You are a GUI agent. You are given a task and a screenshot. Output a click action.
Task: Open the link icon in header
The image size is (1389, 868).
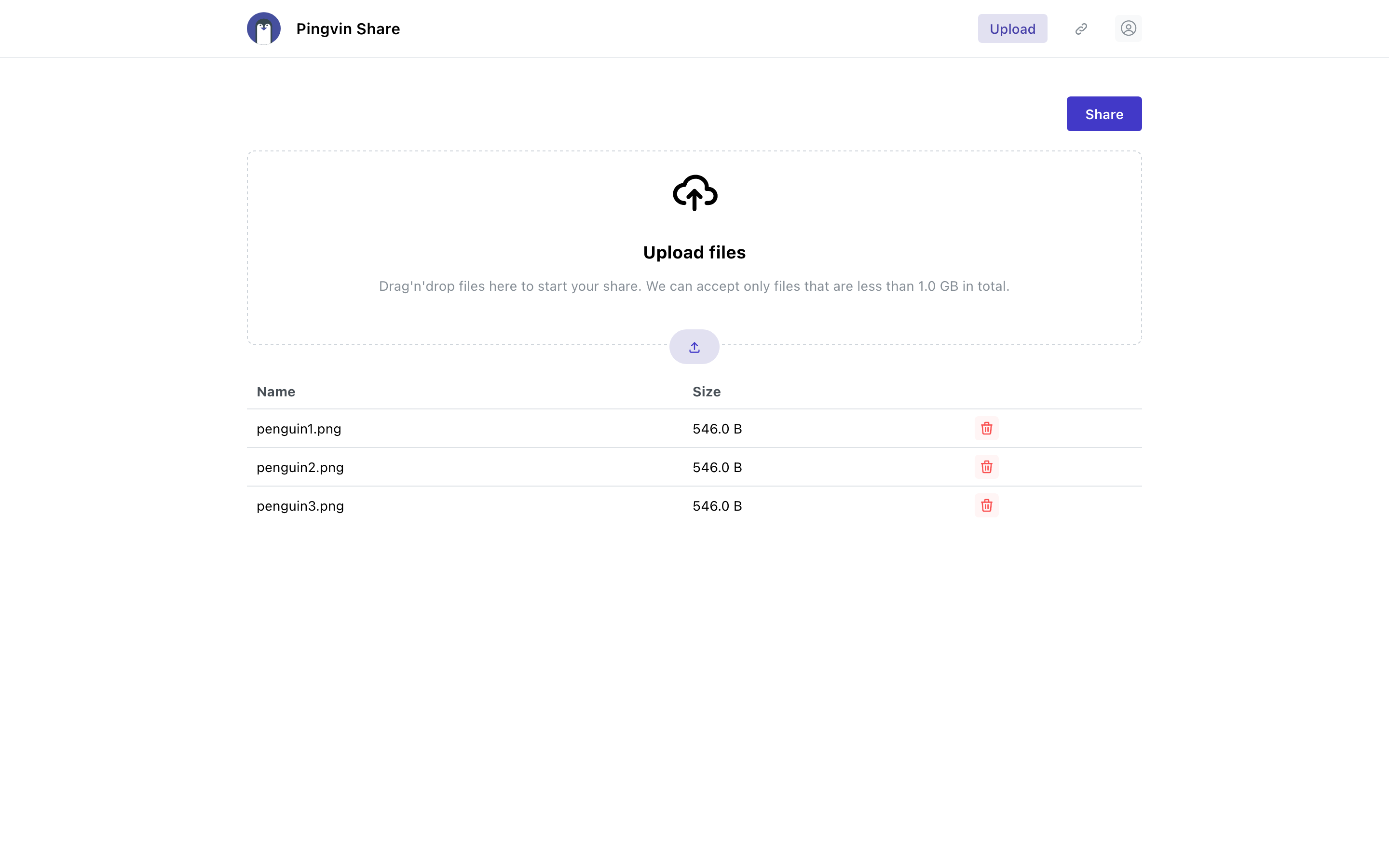click(1081, 29)
